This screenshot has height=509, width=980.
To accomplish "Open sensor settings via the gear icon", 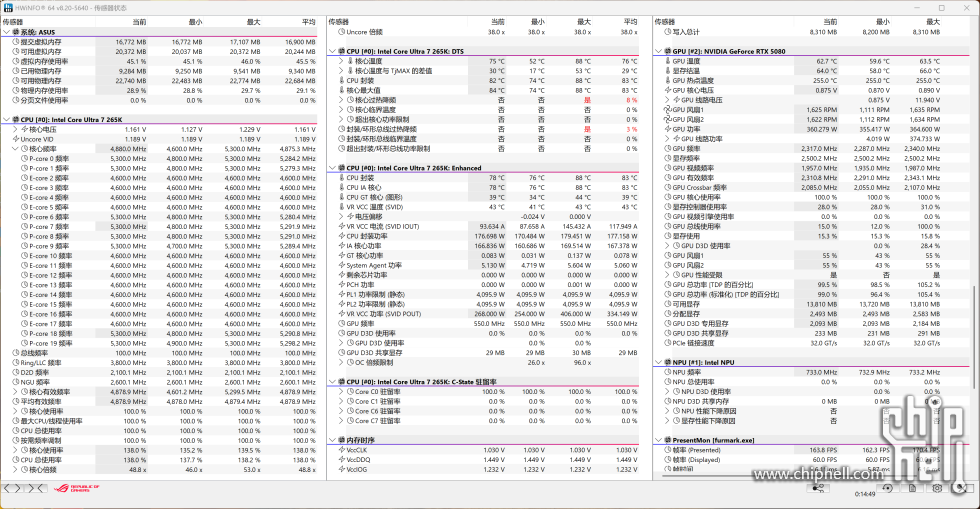I will (937, 488).
